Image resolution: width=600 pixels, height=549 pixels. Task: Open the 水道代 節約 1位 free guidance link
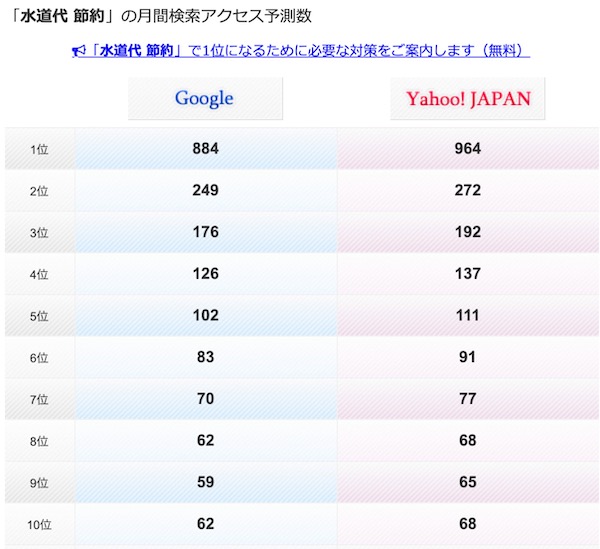tap(301, 51)
